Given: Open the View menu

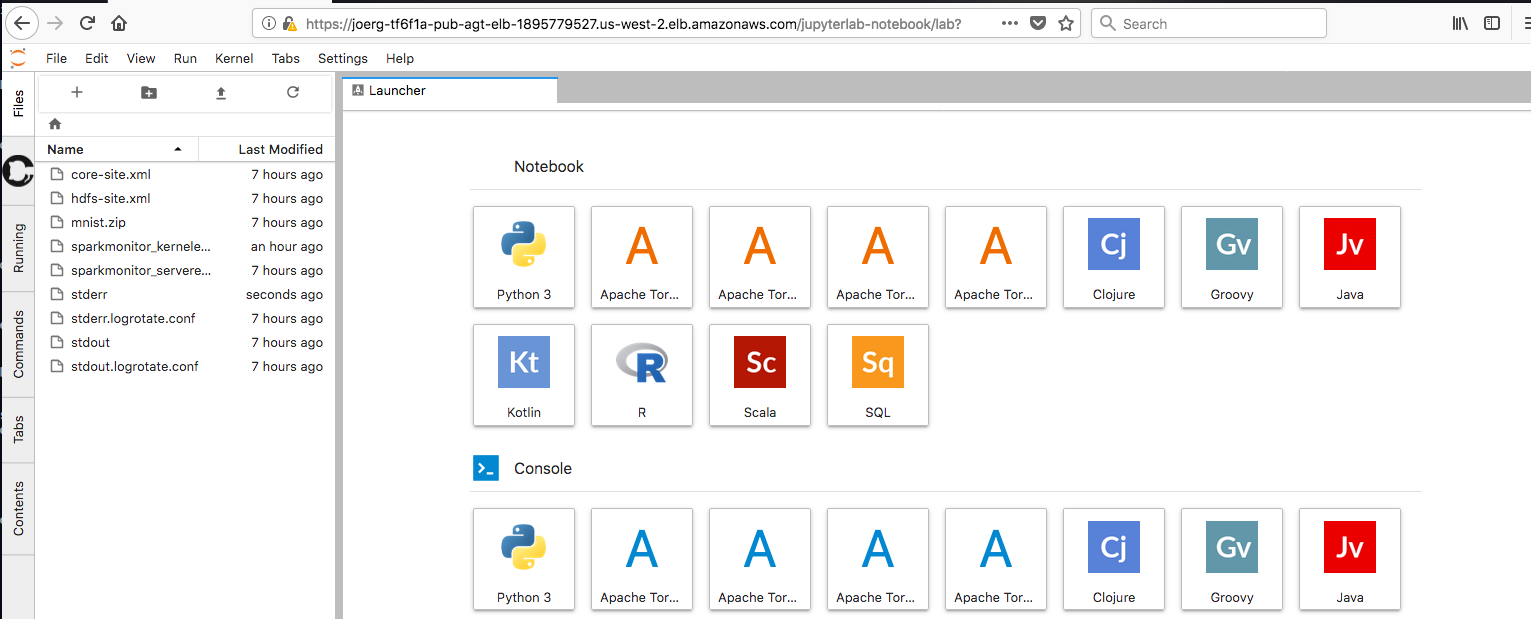Looking at the screenshot, I should tap(141, 58).
